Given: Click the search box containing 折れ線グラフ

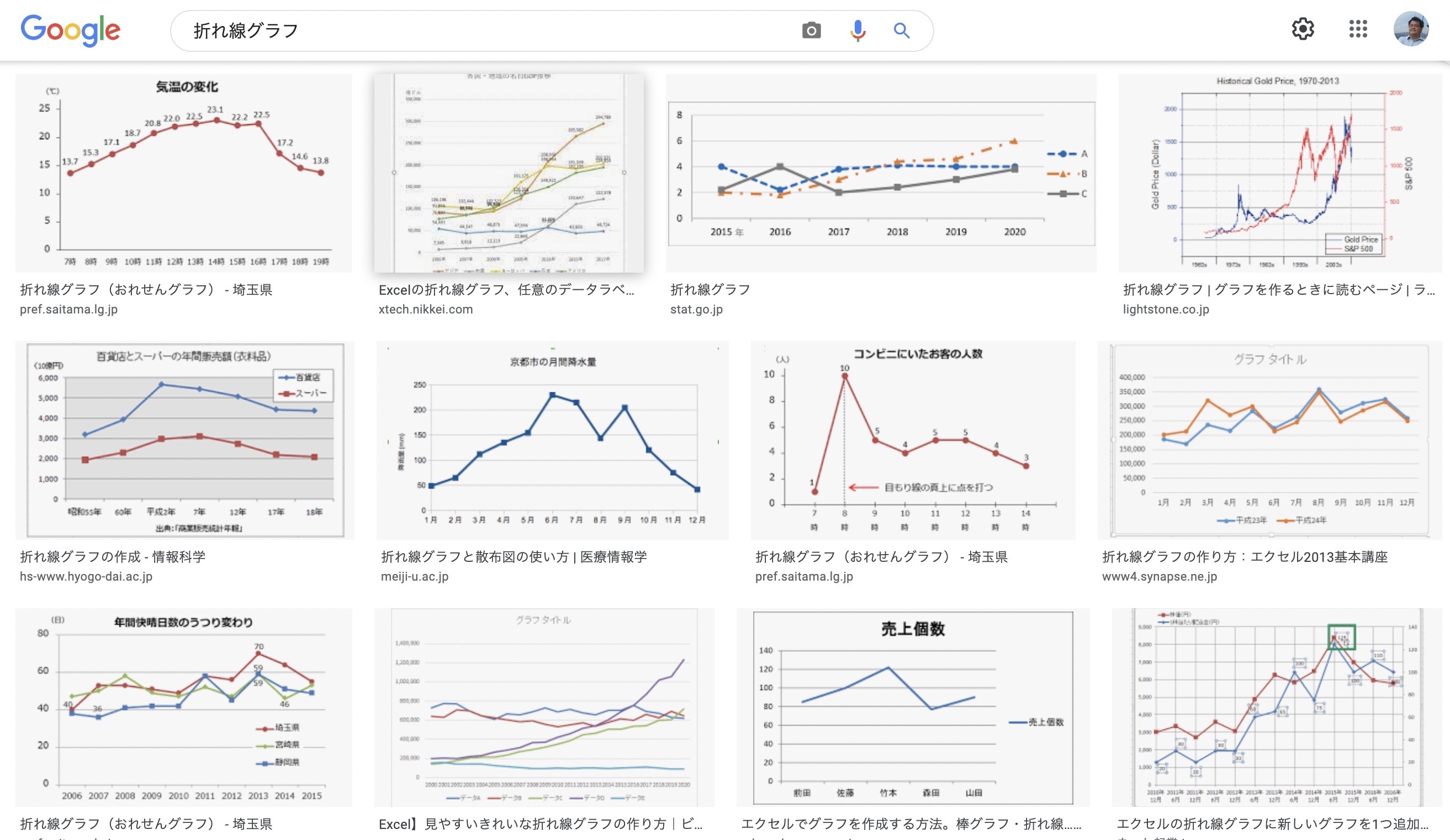Looking at the screenshot, I should (489, 30).
